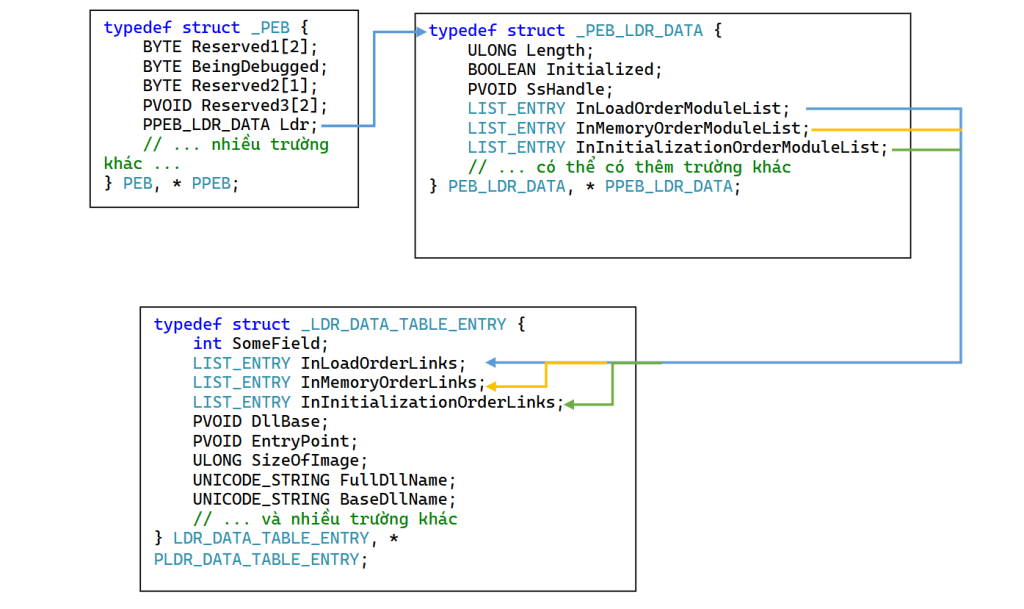This screenshot has width=1024, height=609.
Task: Click the PLDR_DATA_TABLE_ENTRY type name
Action: pyautogui.click(x=256, y=559)
